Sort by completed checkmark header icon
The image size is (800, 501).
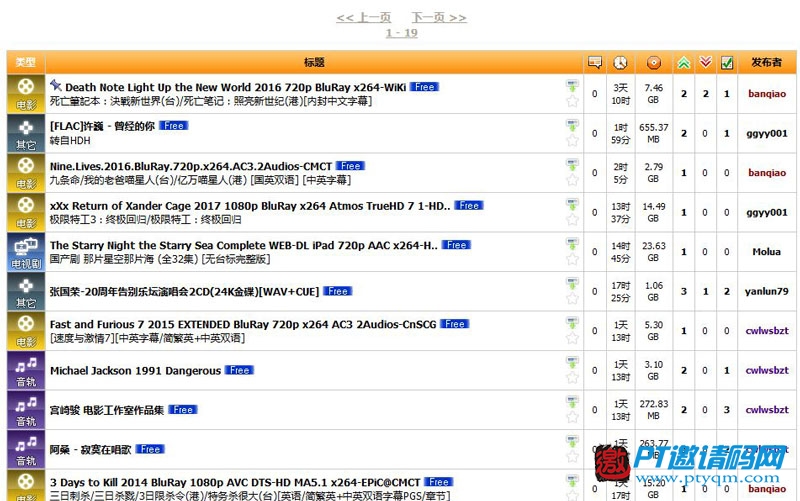coord(727,62)
